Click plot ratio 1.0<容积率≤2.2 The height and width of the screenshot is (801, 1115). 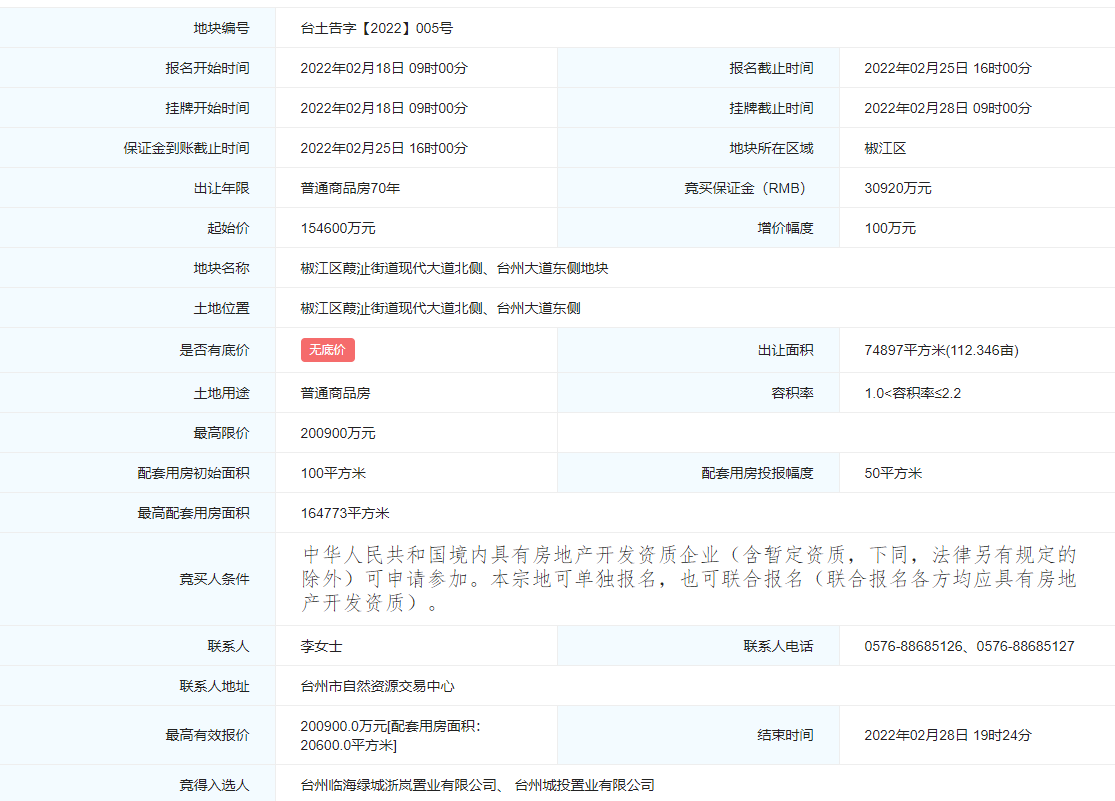[x=912, y=393]
